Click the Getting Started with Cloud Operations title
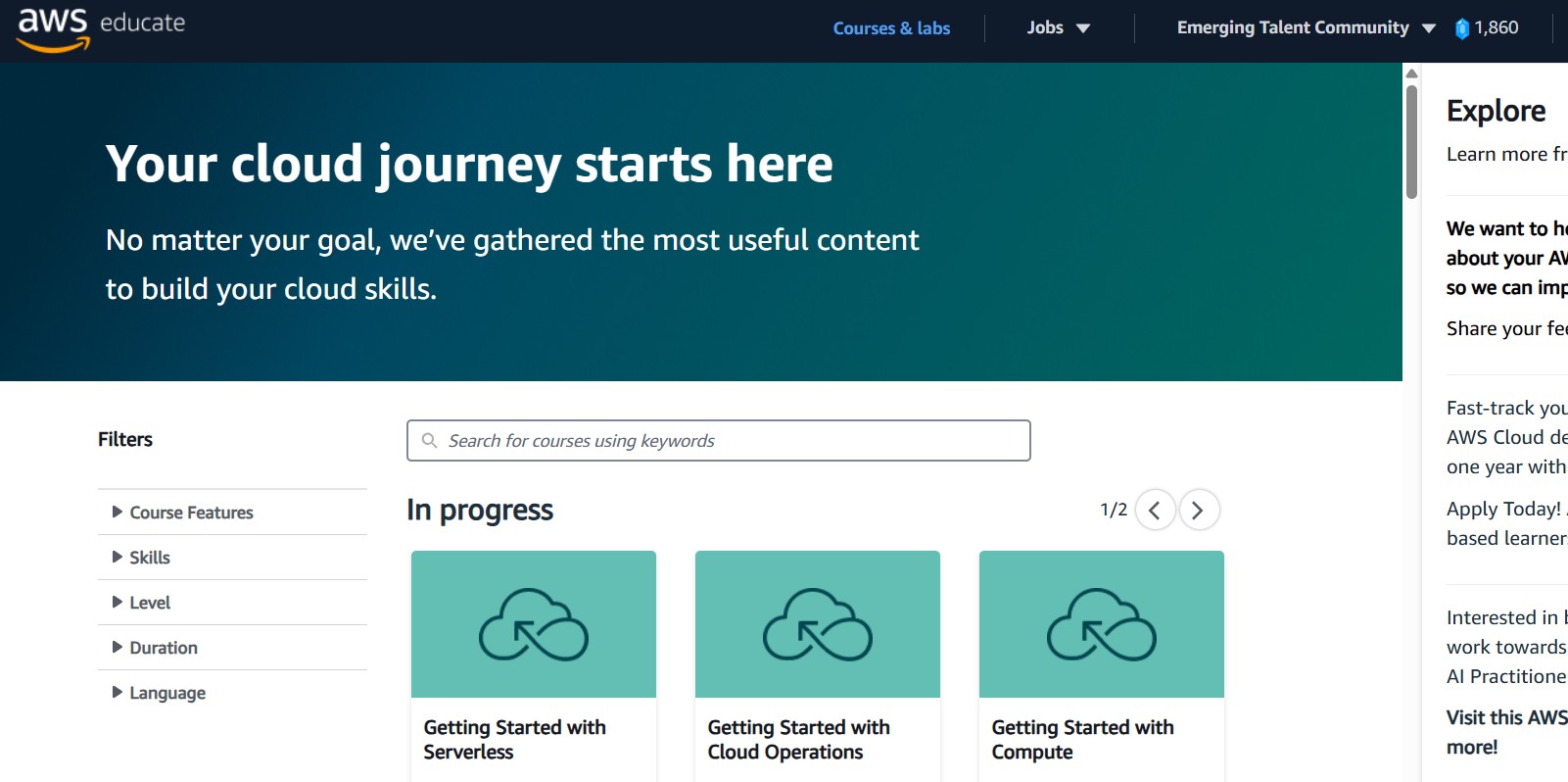The height and width of the screenshot is (782, 1568). (x=799, y=740)
